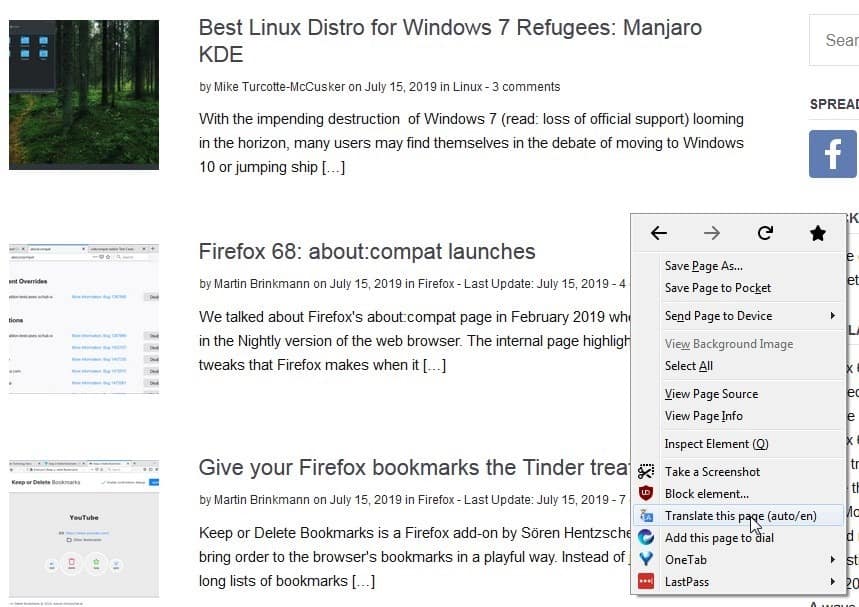Expand the LastPass submenu arrow
Screen dimensions: 859x607
click(833, 581)
